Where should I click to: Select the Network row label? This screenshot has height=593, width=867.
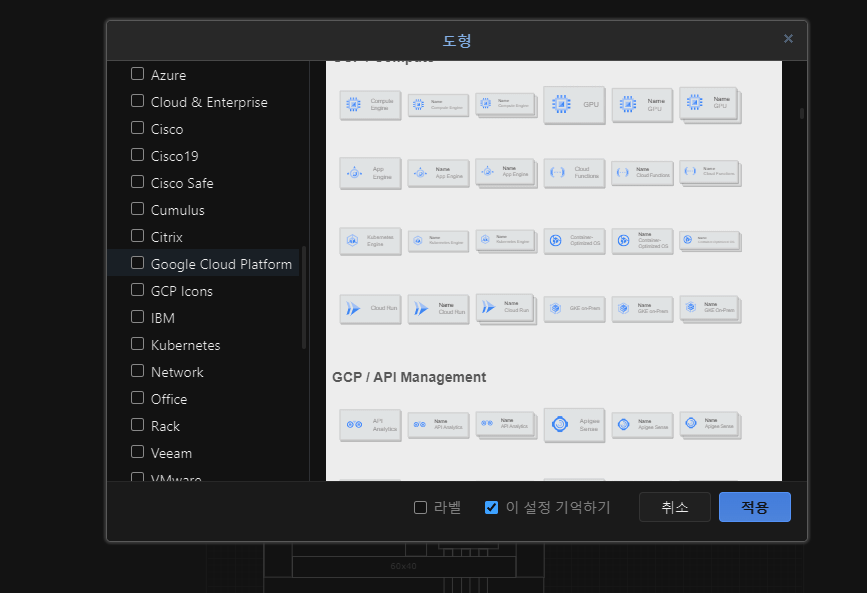(x=177, y=372)
